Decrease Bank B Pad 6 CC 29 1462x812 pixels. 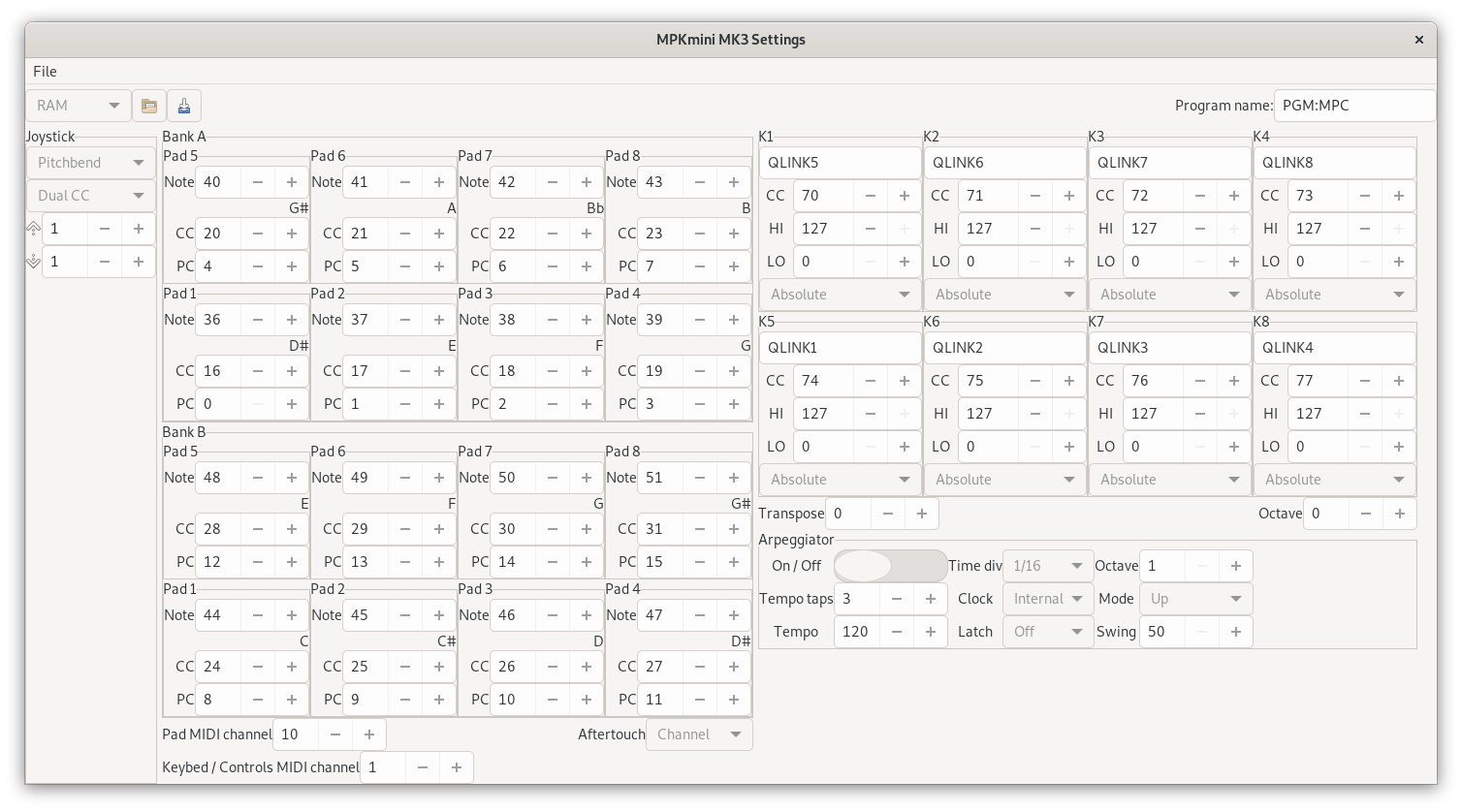(405, 529)
